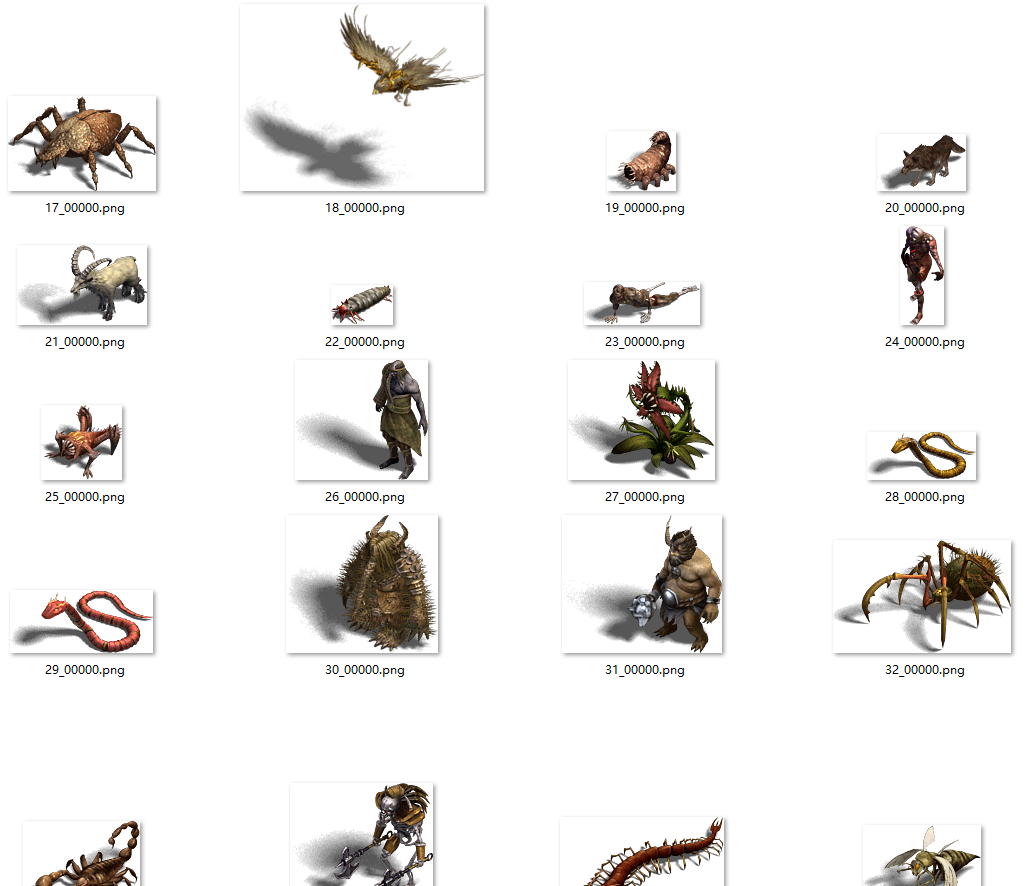Select the wasp thumbnail
The height and width of the screenshot is (886, 1030).
click(921, 855)
